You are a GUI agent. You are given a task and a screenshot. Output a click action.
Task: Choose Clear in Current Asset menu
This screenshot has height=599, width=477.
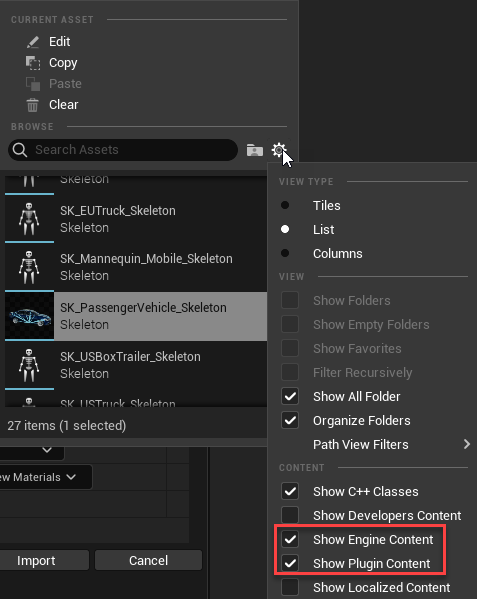[x=63, y=105]
